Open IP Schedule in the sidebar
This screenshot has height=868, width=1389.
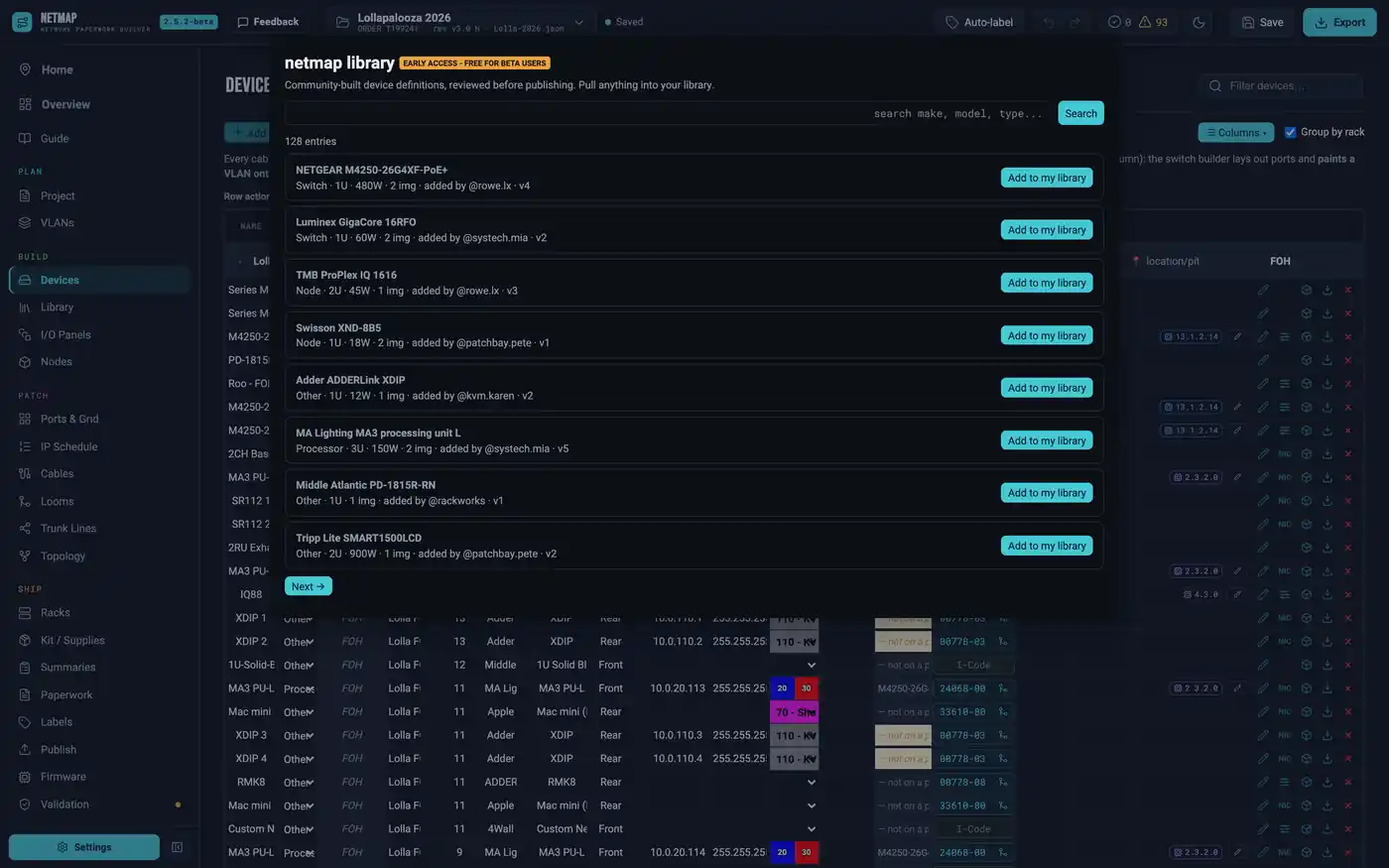click(68, 446)
